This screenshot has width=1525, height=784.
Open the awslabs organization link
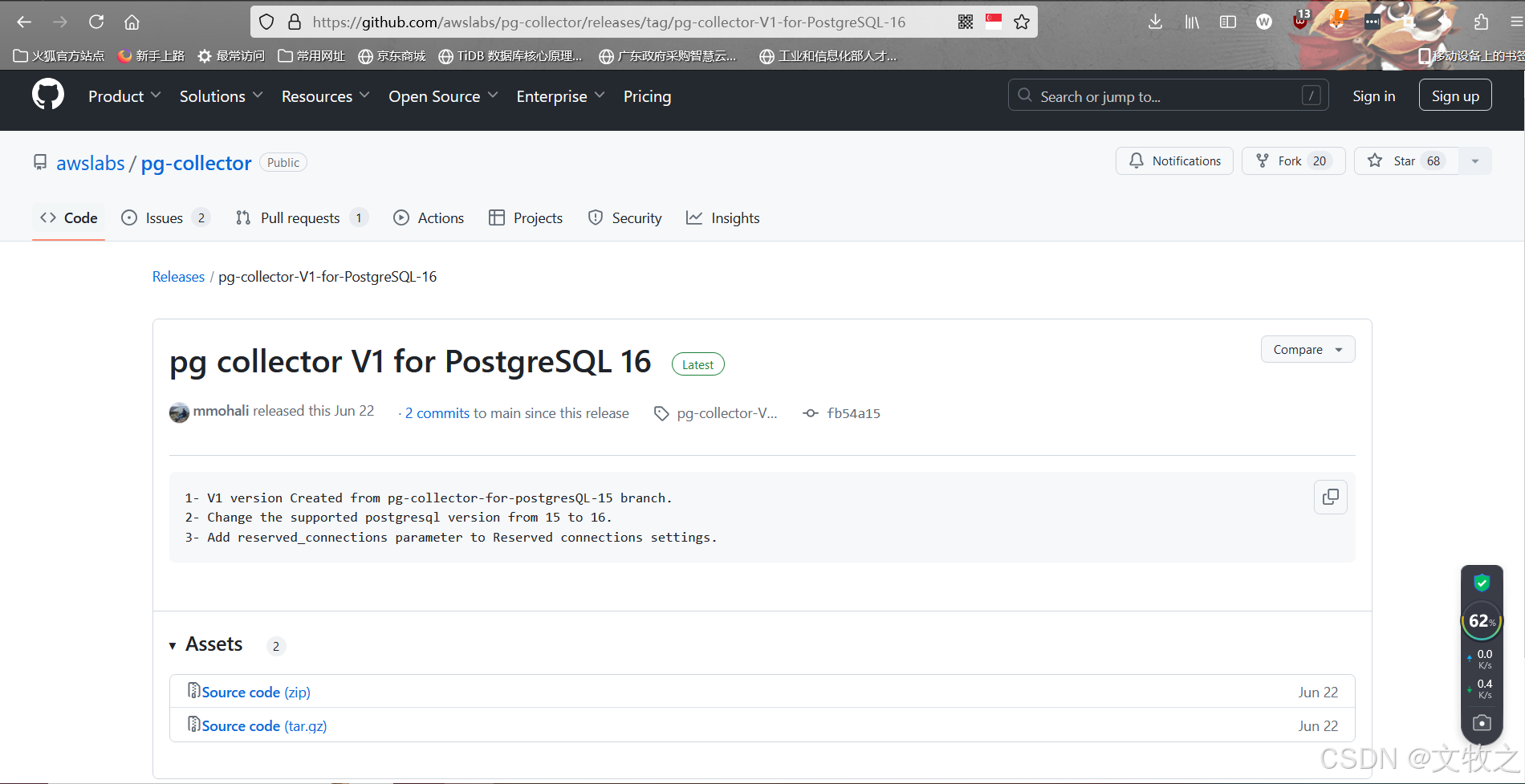tap(91, 163)
